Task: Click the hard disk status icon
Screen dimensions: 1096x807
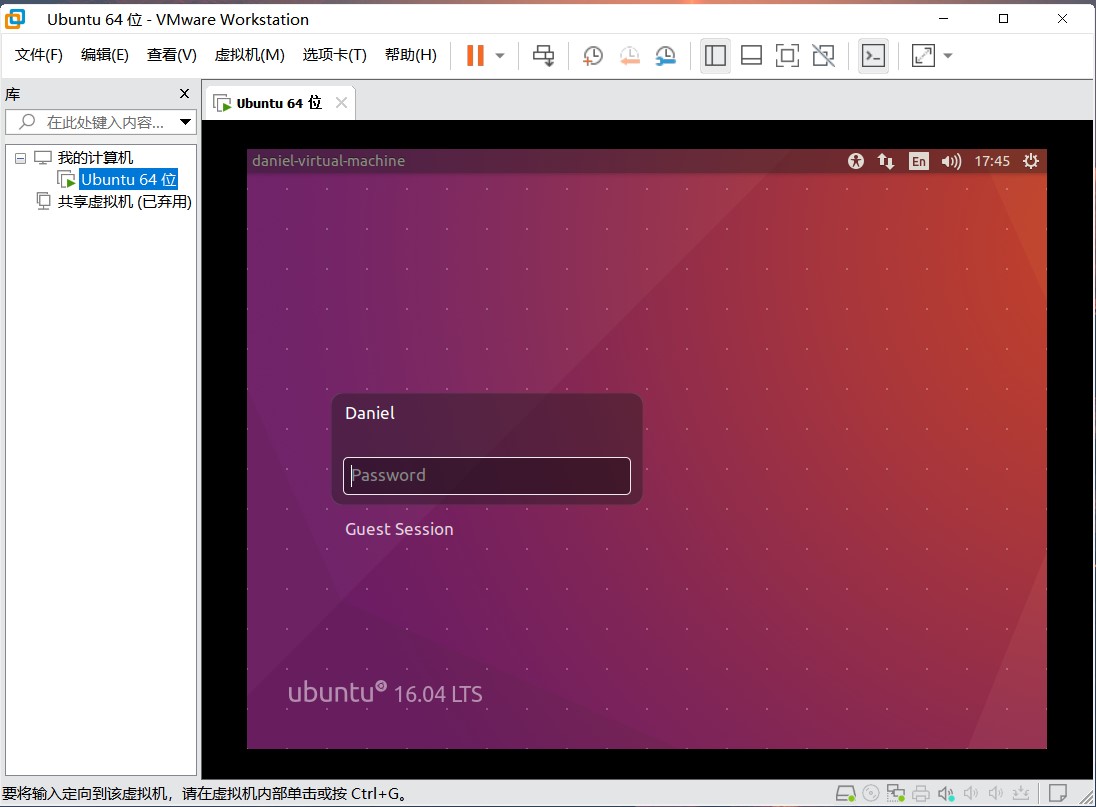Action: [845, 794]
